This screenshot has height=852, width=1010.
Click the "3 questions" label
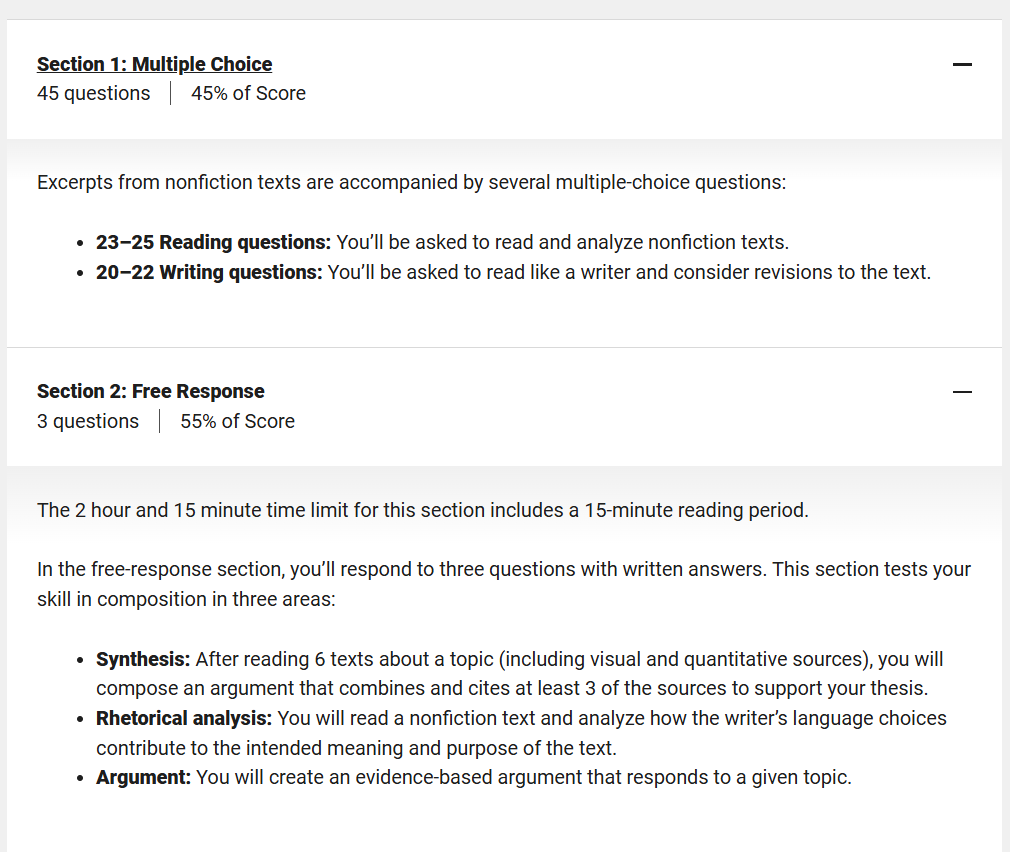click(88, 421)
